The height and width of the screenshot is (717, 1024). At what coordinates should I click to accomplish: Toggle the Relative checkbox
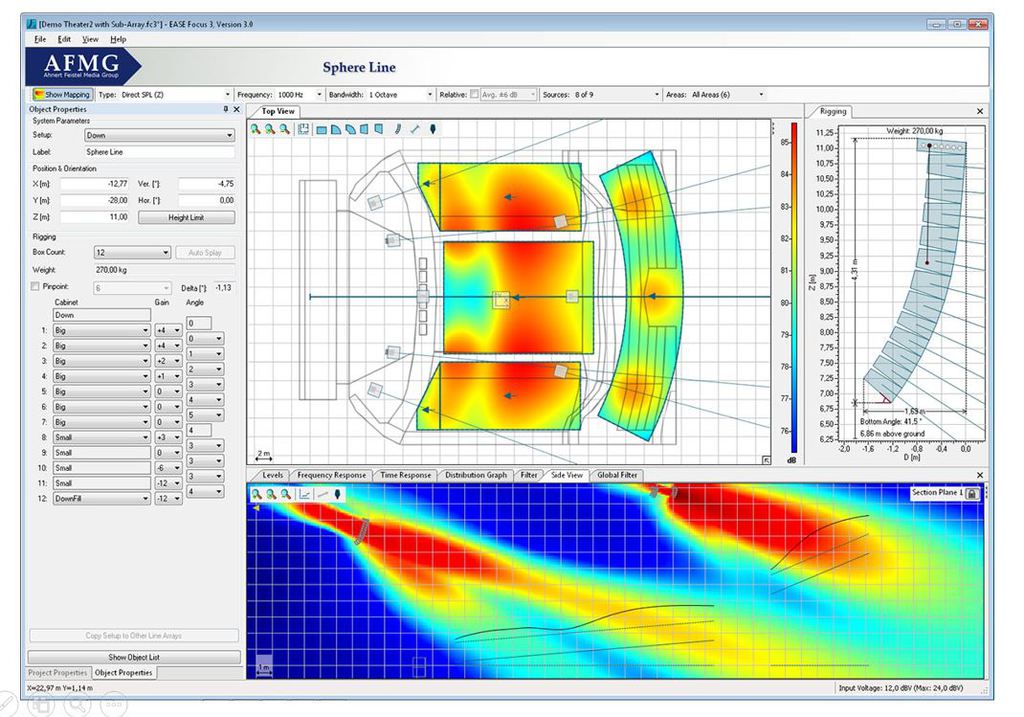click(474, 94)
